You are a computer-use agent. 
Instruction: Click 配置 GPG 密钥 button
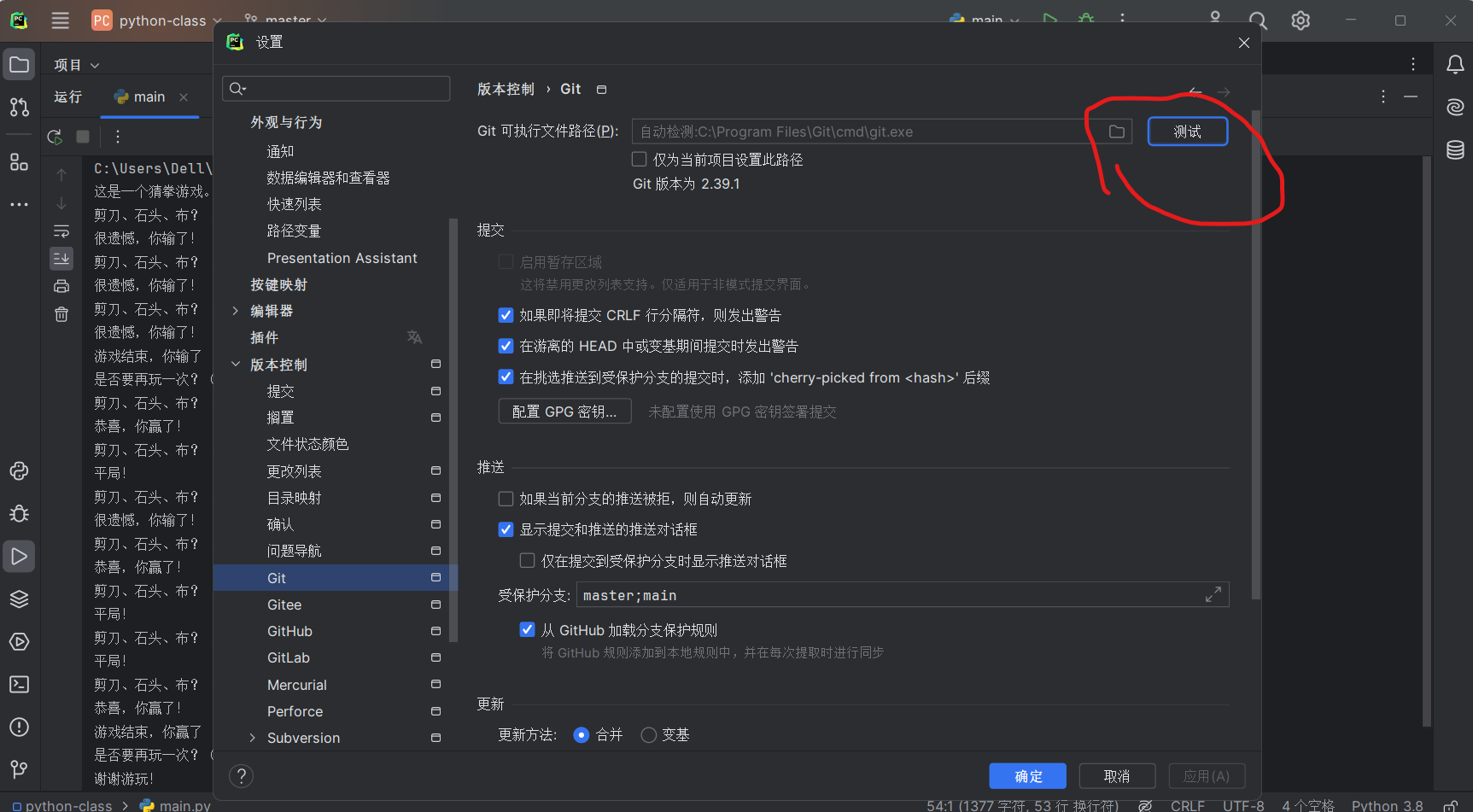tap(564, 412)
